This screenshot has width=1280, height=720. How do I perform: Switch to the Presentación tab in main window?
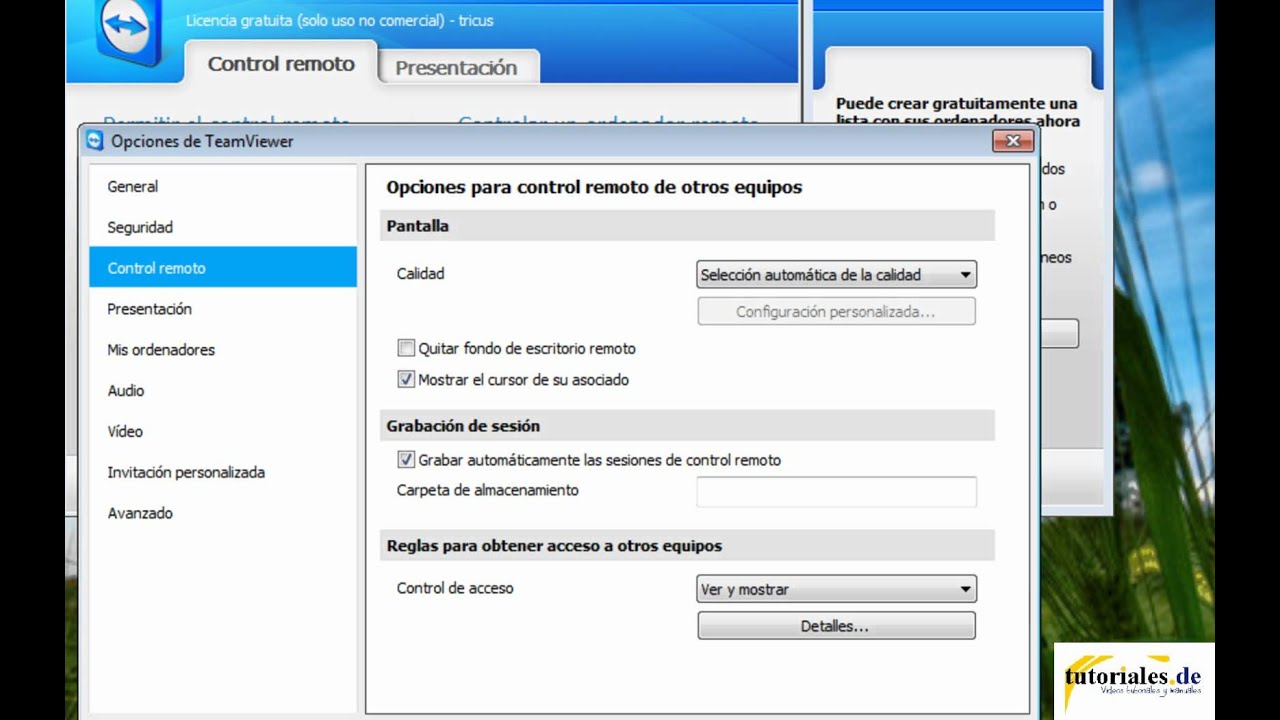point(456,68)
